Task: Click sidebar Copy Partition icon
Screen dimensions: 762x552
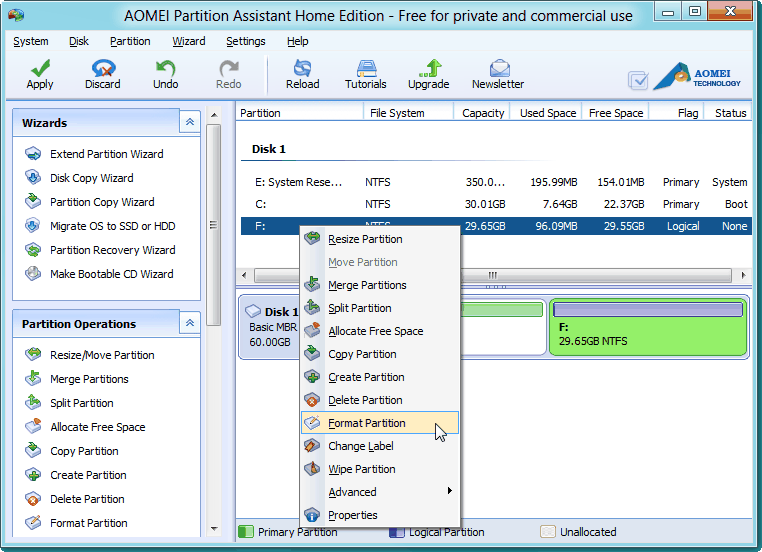Action: [33, 450]
